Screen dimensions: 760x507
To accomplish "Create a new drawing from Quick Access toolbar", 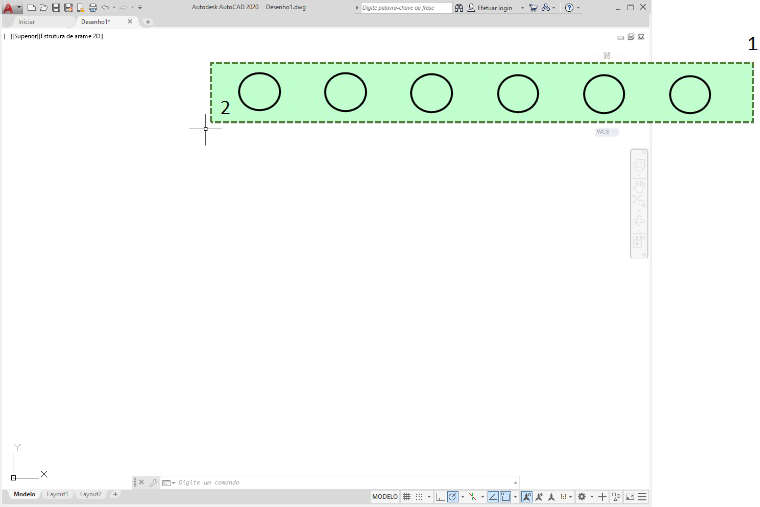I will pyautogui.click(x=31, y=8).
